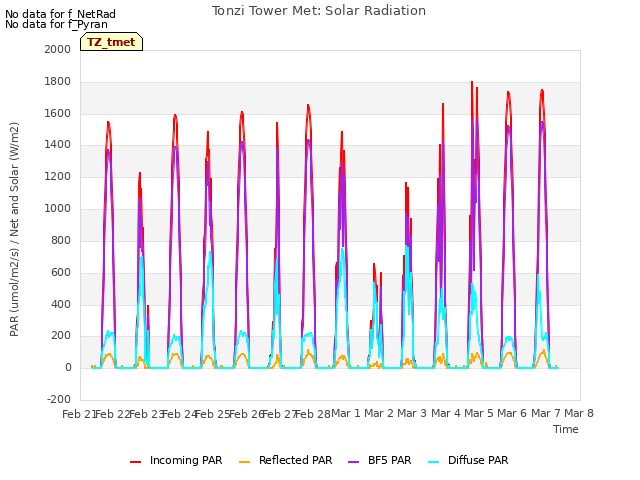Screen dimensions: 640x480
Task: Click the 600 y-axis tick label
Action: coord(61,272)
